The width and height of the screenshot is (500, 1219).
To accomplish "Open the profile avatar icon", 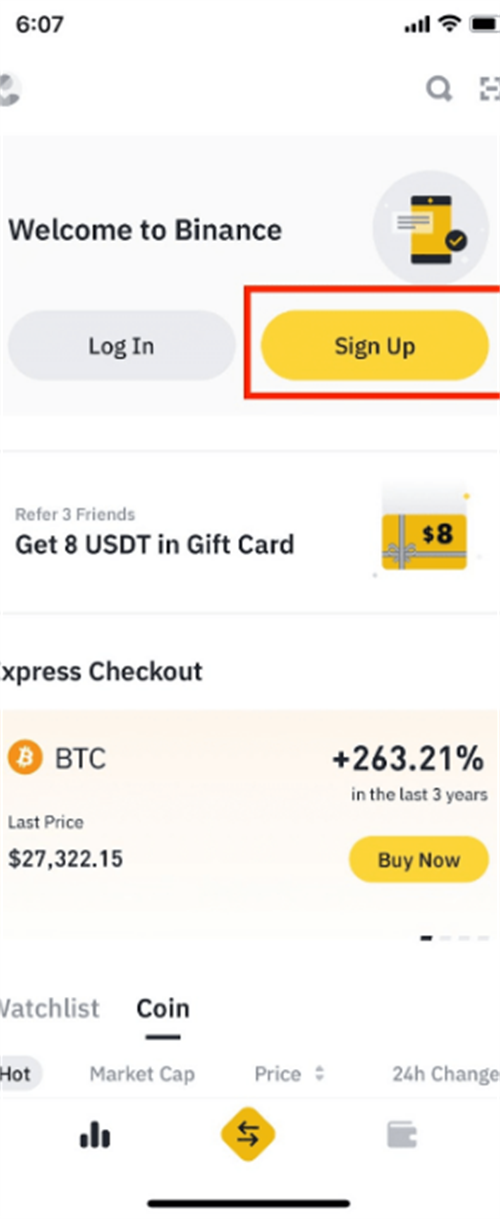I will pyautogui.click(x=9, y=89).
